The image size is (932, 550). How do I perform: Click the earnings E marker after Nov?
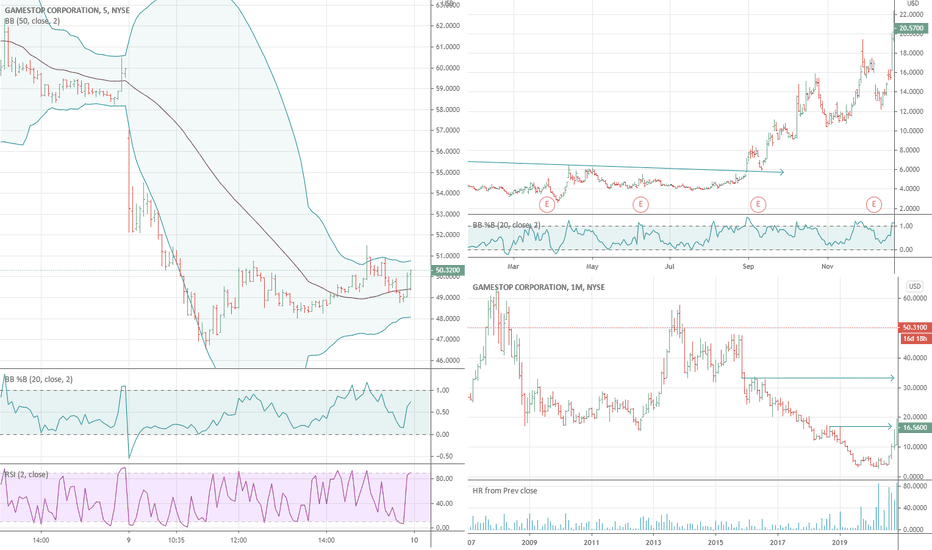[873, 205]
